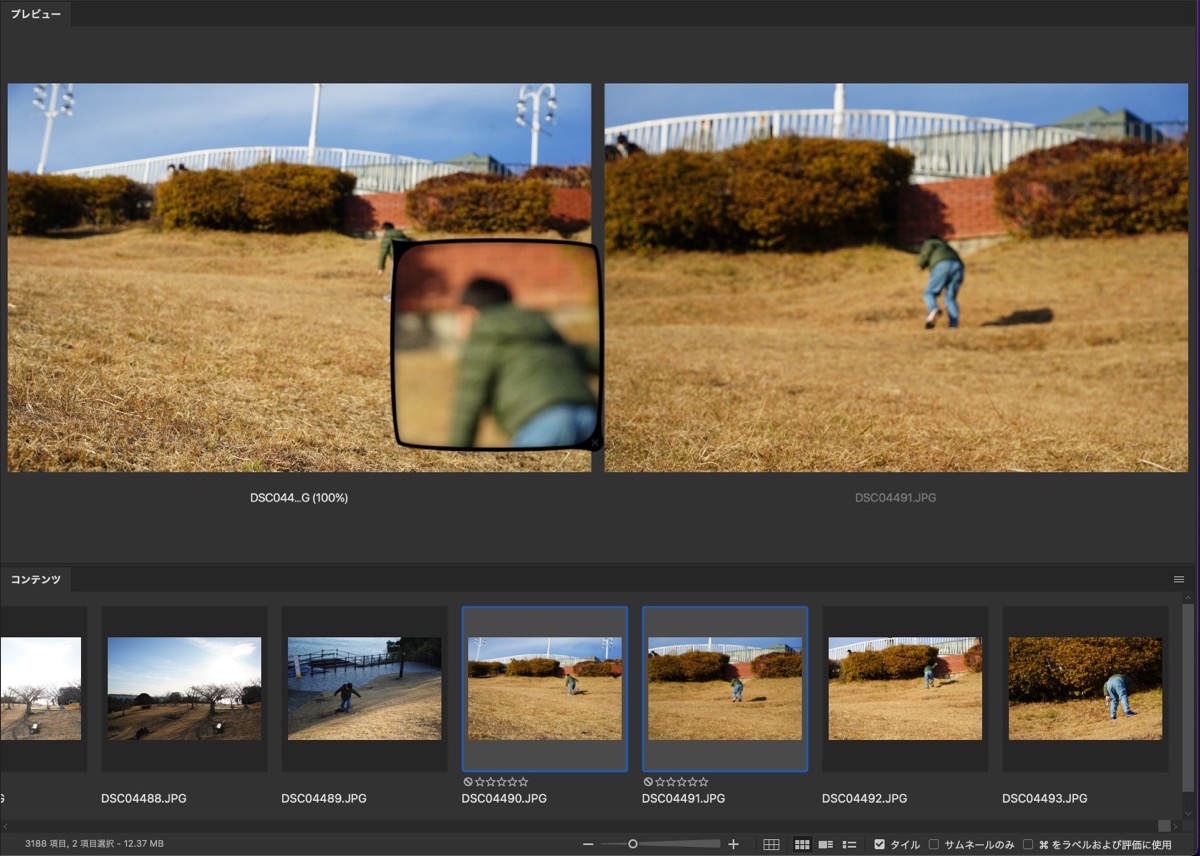The image size is (1200, 856).
Task: Select the コンテンツ panel tab
Action: click(36, 579)
